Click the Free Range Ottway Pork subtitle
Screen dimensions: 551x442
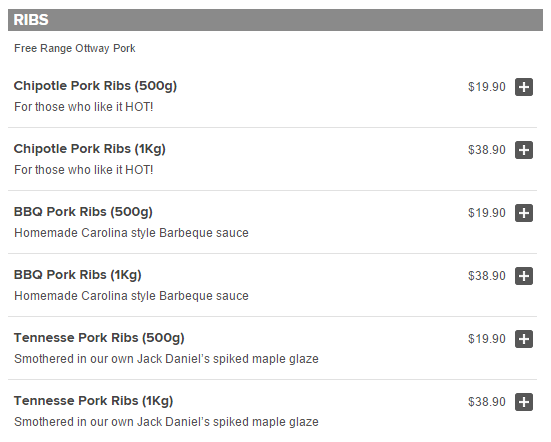74,48
